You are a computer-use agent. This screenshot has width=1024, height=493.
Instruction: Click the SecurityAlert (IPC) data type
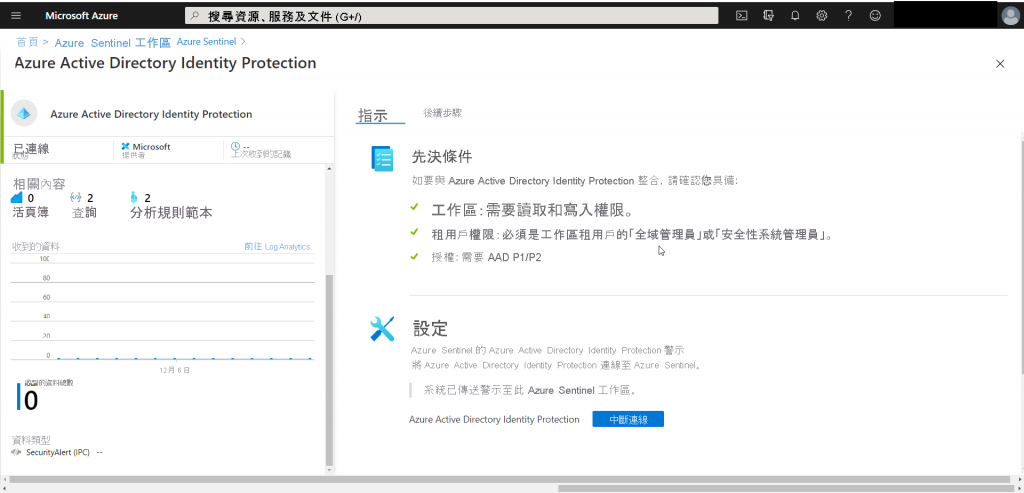[x=57, y=452]
